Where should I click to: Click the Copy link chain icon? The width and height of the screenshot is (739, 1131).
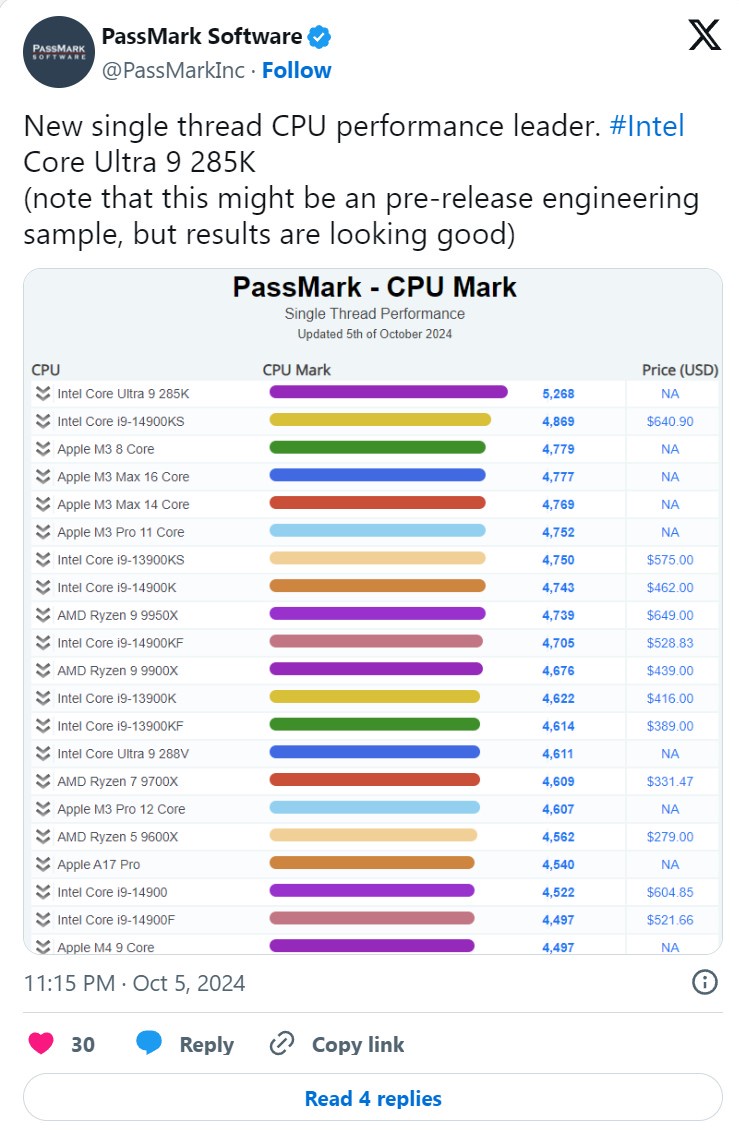click(283, 1044)
